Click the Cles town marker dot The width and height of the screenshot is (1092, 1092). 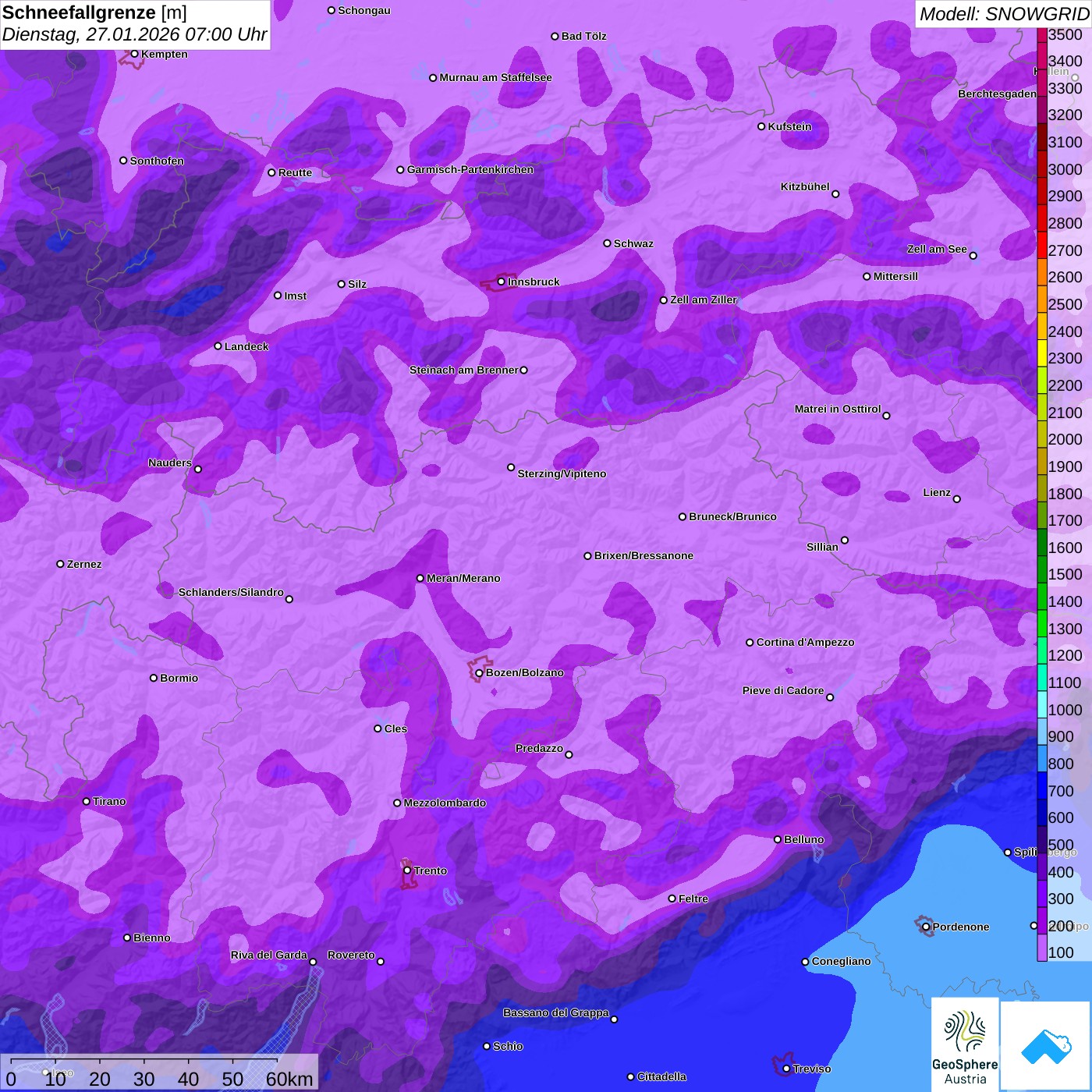click(378, 729)
